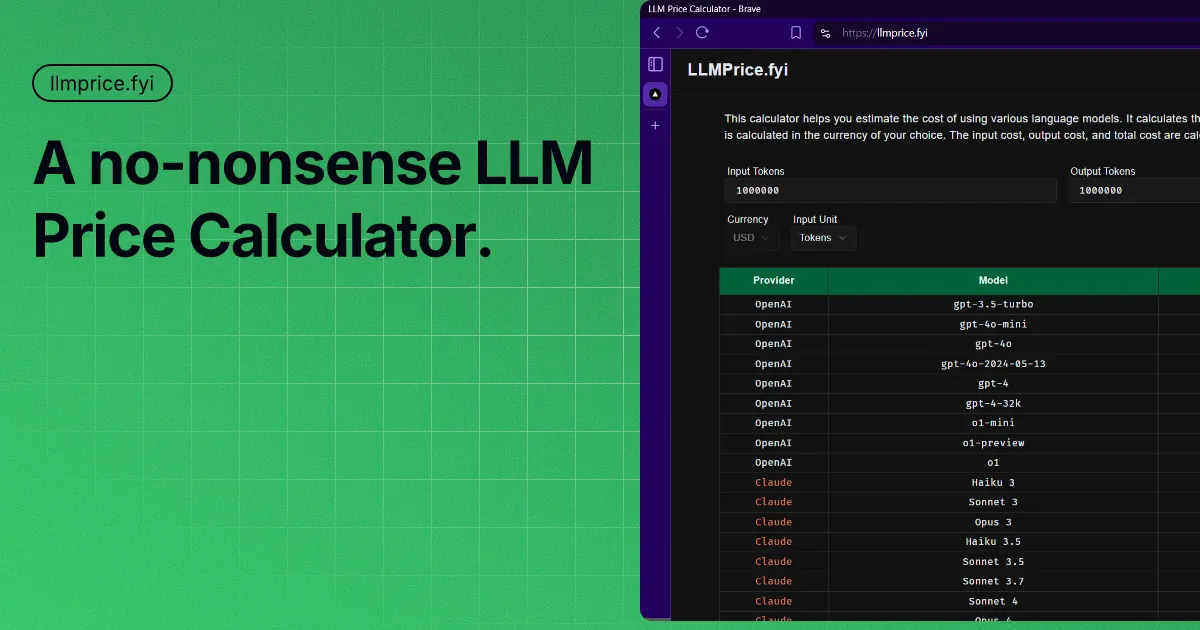Click the forward navigation arrow
The width and height of the screenshot is (1200, 630).
tap(679, 32)
